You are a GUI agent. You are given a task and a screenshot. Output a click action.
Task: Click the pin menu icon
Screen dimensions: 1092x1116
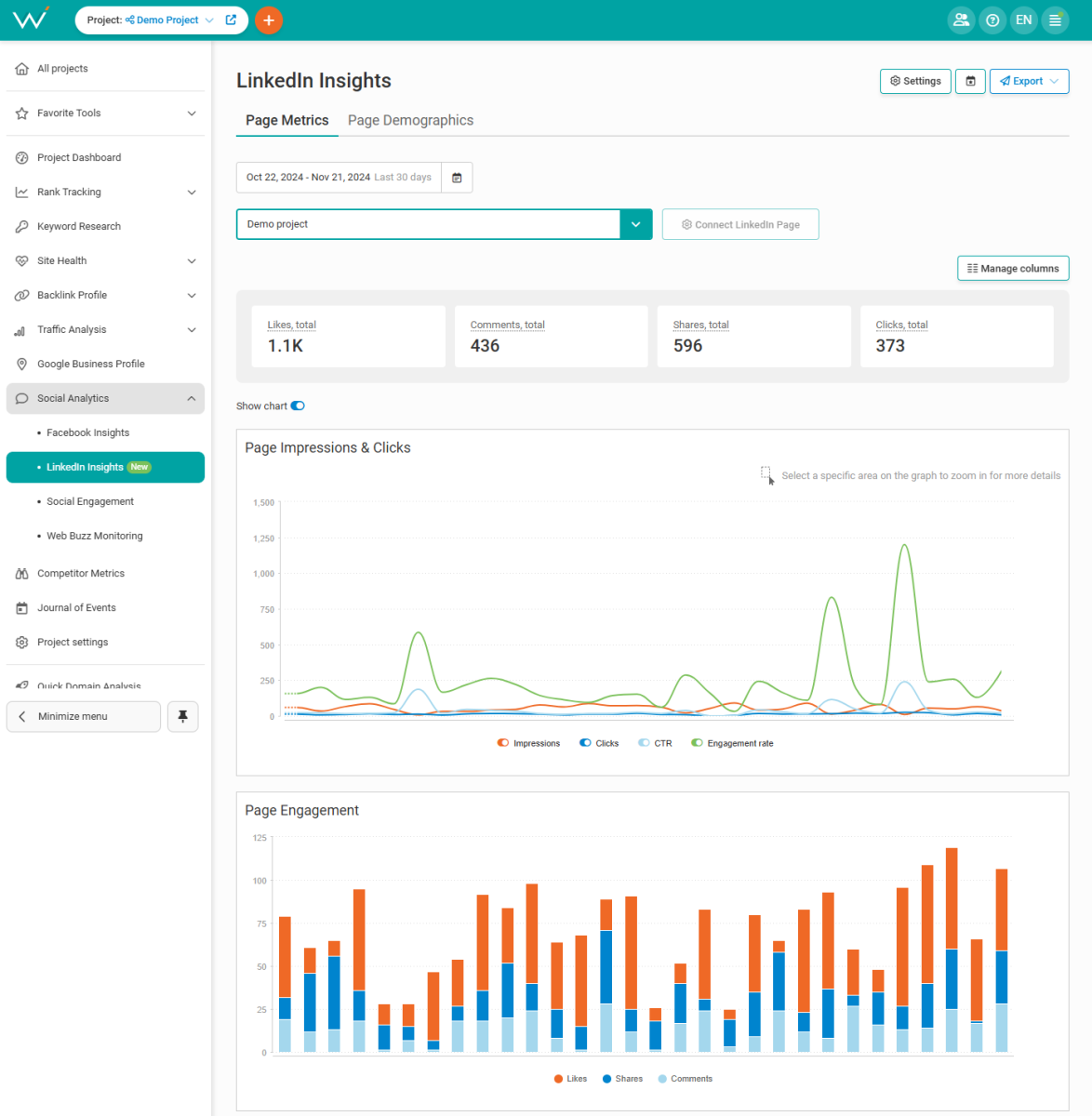click(x=182, y=716)
